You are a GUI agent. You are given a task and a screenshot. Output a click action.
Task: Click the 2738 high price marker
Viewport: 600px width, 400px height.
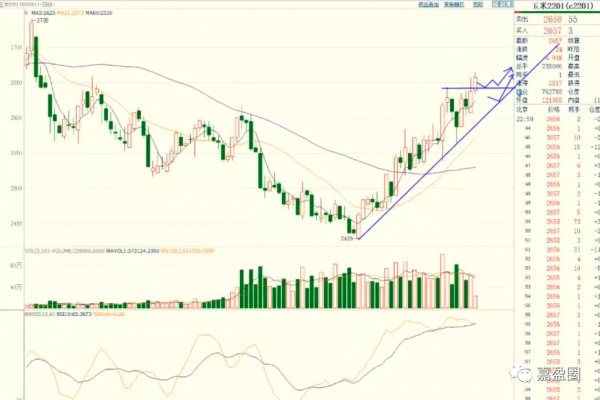coord(44,20)
